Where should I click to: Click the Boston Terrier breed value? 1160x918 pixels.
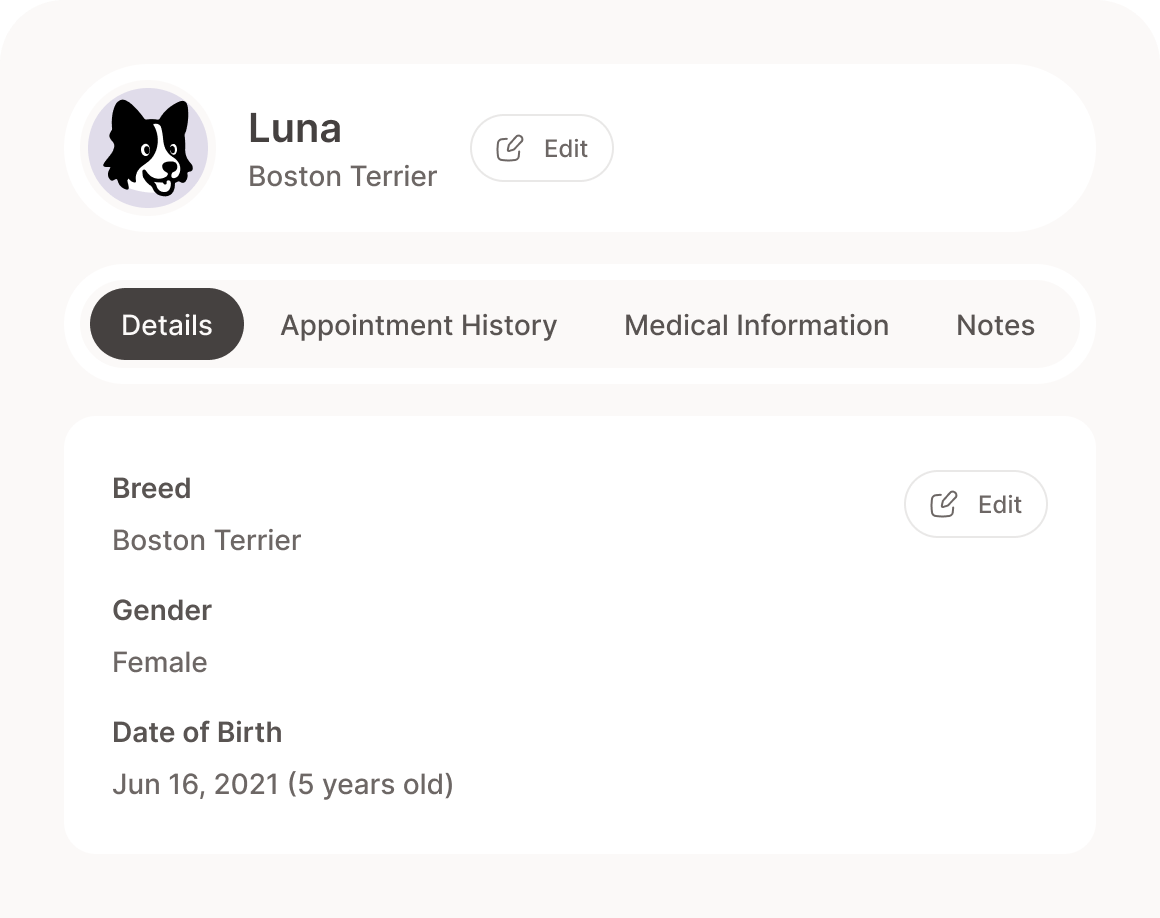206,540
